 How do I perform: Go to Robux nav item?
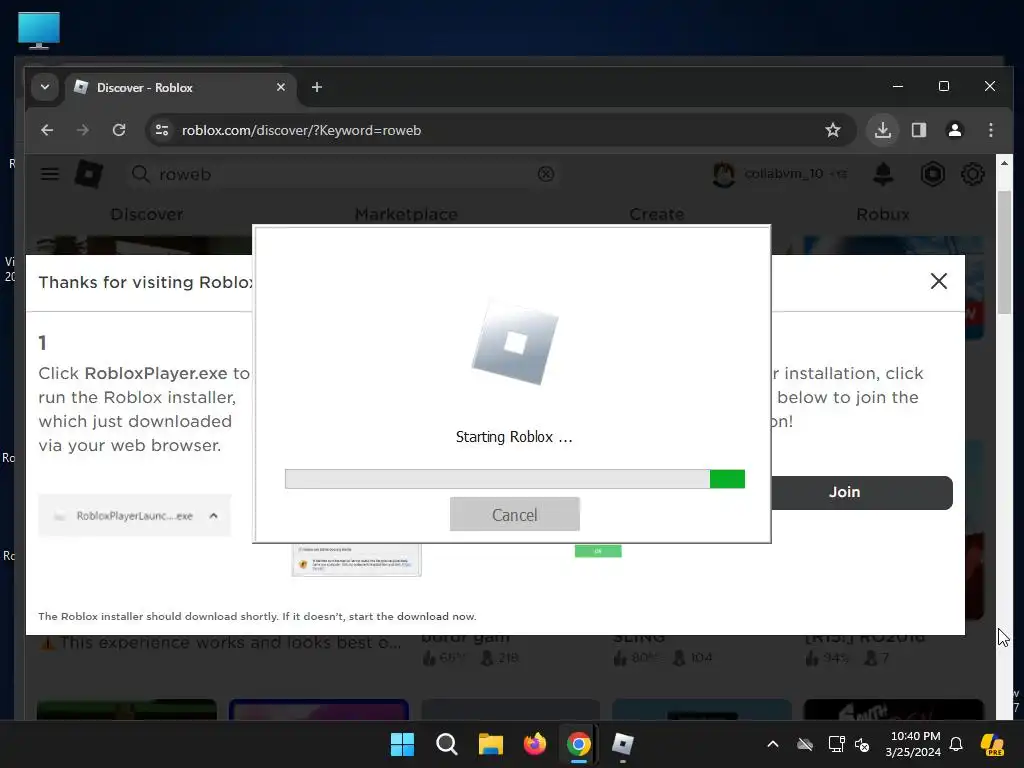(x=883, y=214)
